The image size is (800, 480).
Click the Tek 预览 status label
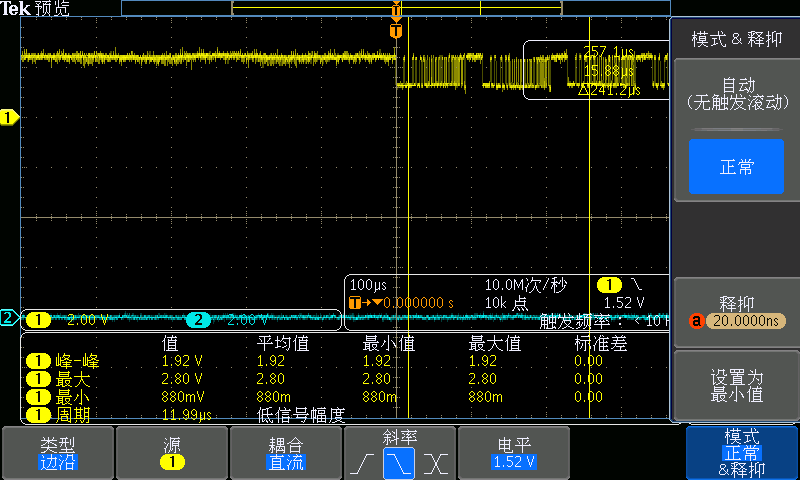pos(35,8)
